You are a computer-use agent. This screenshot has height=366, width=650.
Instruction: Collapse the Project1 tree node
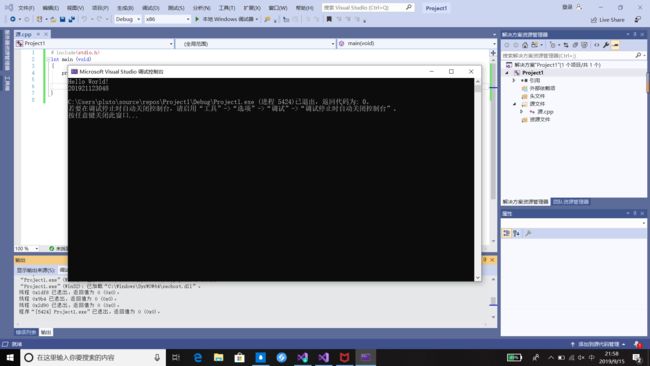point(507,73)
